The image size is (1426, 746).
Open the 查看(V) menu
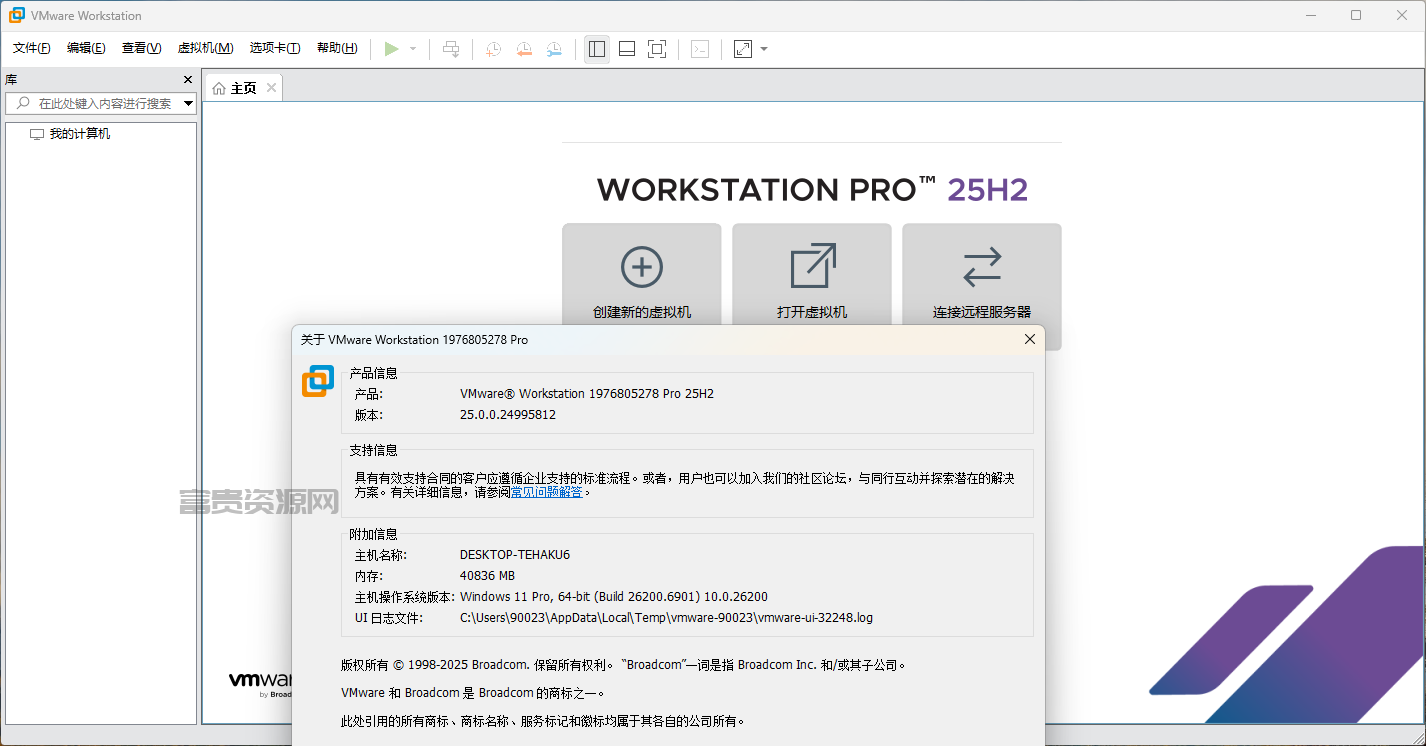(141, 48)
